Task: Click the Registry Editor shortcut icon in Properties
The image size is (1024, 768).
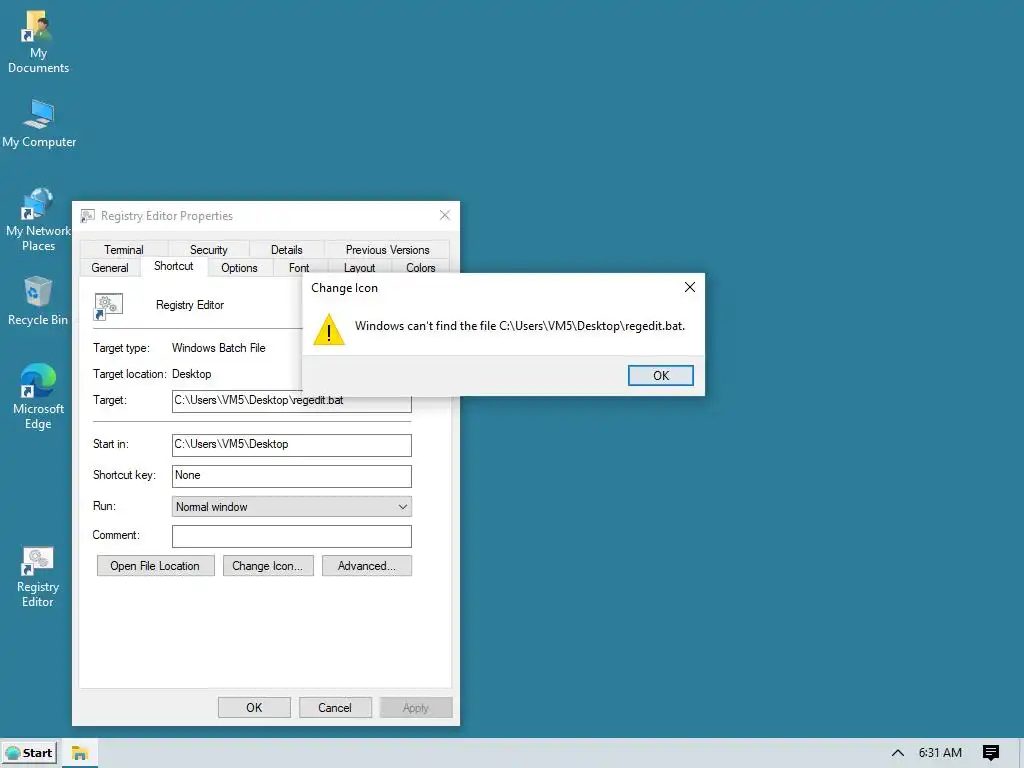Action: (108, 306)
